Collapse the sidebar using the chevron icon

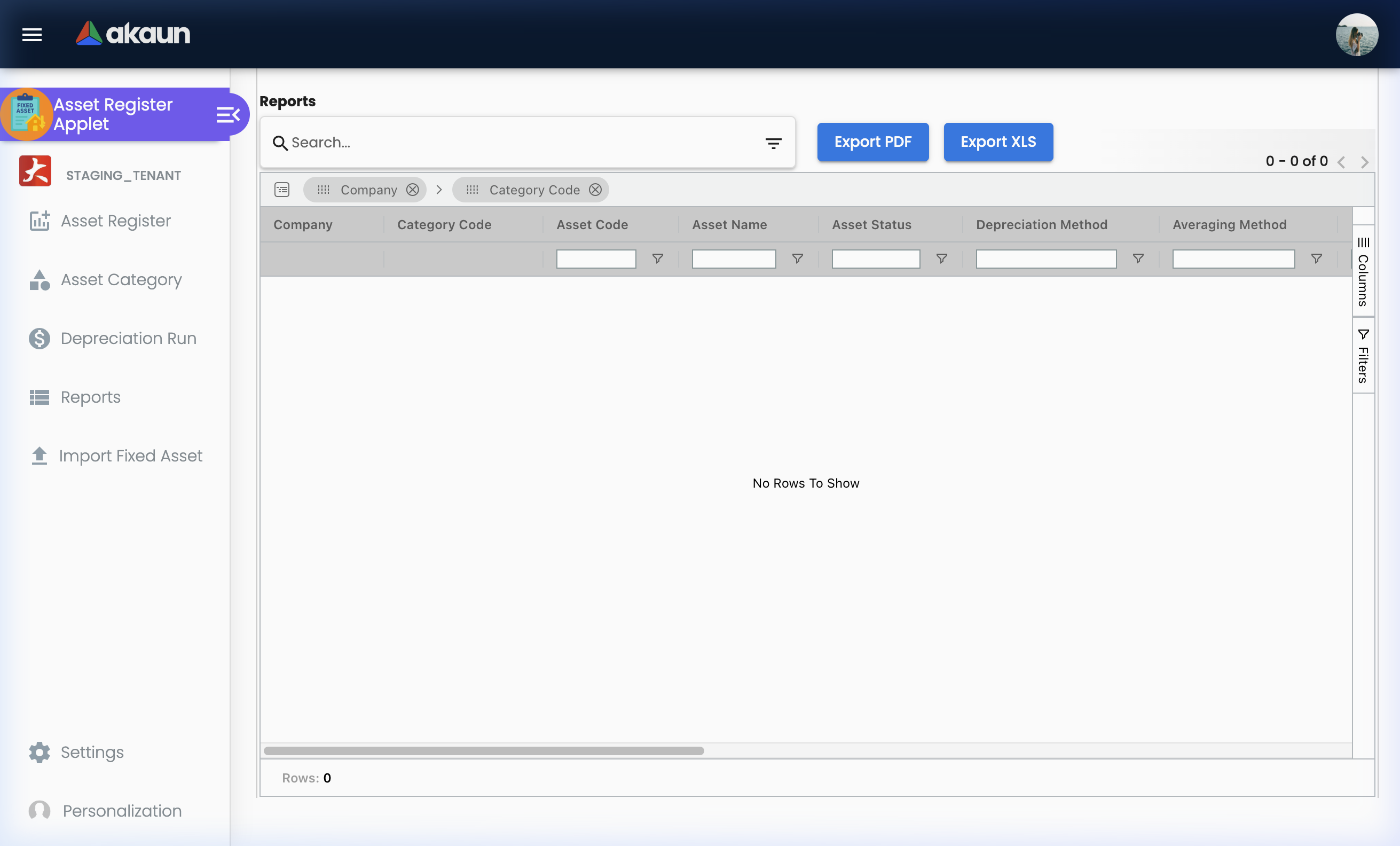229,114
